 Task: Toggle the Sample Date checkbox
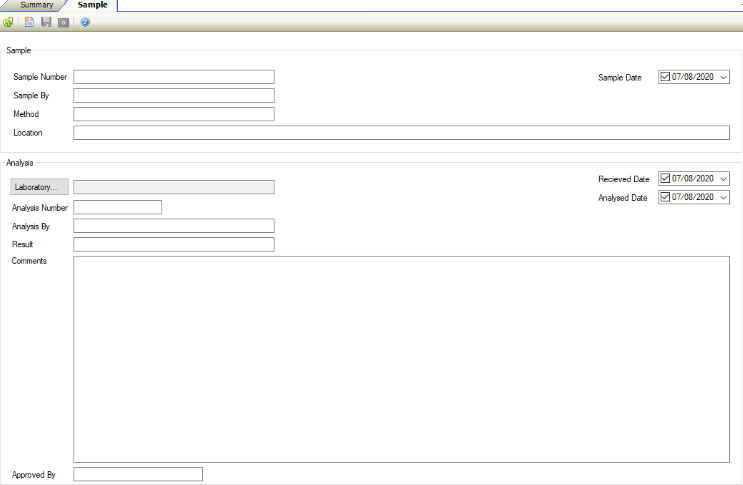pyautogui.click(x=666, y=77)
